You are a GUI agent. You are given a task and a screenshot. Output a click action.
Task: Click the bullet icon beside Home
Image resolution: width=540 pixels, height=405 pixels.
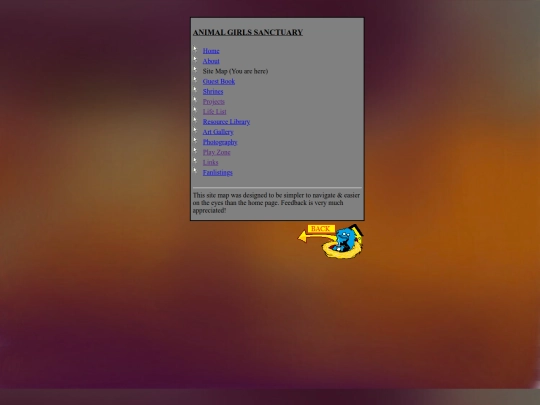pos(195,49)
